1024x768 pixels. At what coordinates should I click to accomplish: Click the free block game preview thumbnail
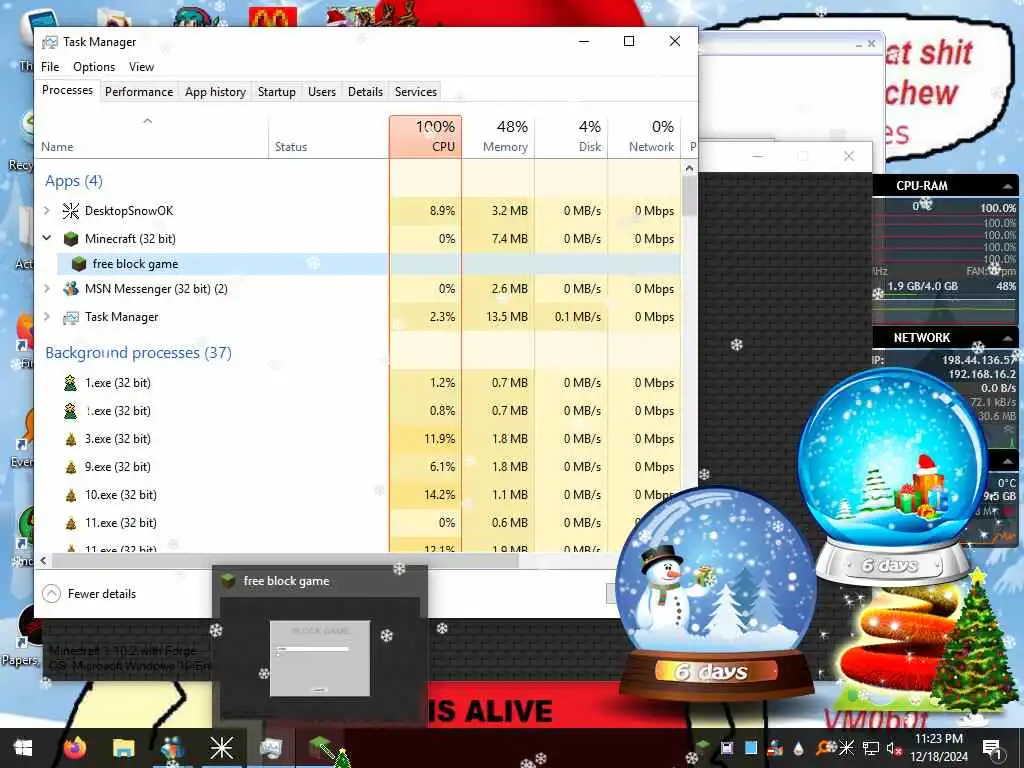(320, 658)
